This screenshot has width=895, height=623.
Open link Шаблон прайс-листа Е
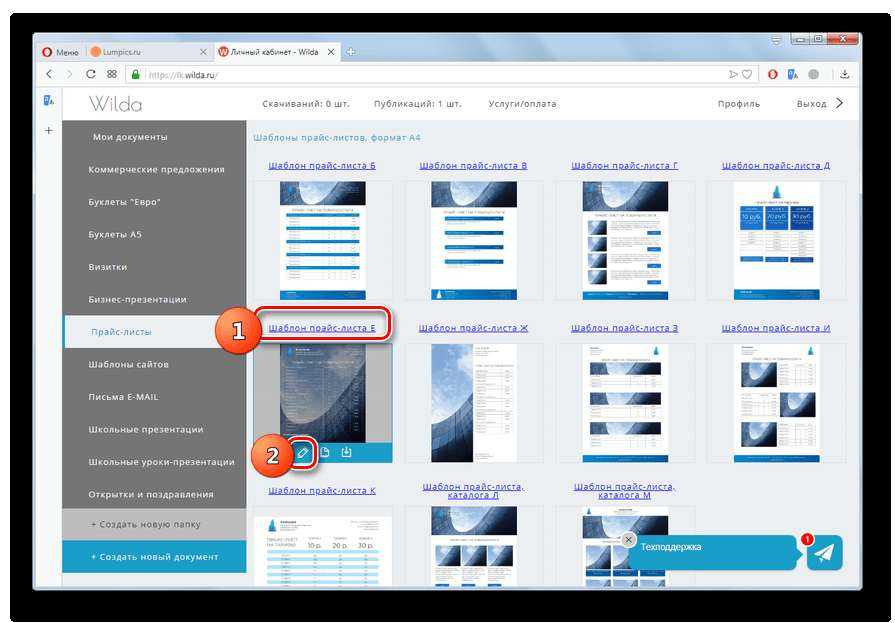[x=322, y=328]
